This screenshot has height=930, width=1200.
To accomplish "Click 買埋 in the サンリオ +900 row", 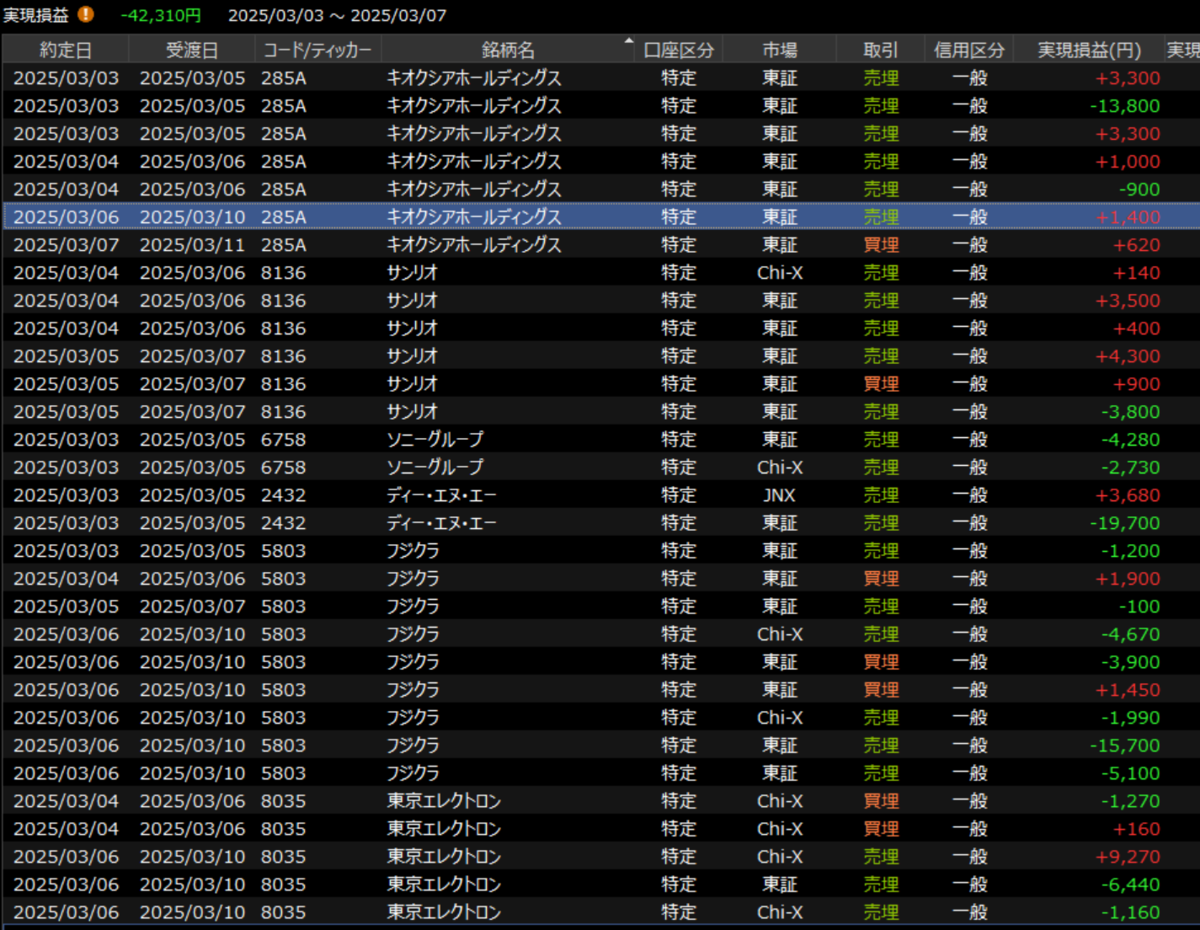I will tap(881, 384).
